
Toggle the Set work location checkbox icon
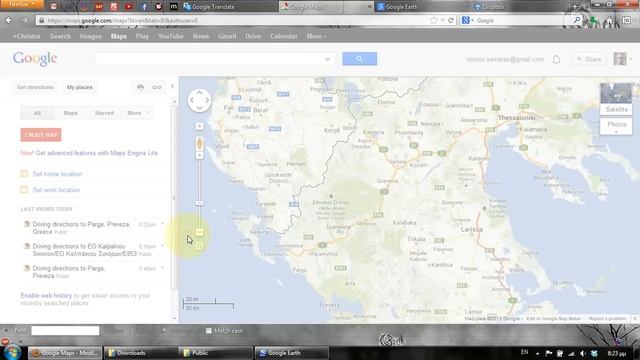24,190
